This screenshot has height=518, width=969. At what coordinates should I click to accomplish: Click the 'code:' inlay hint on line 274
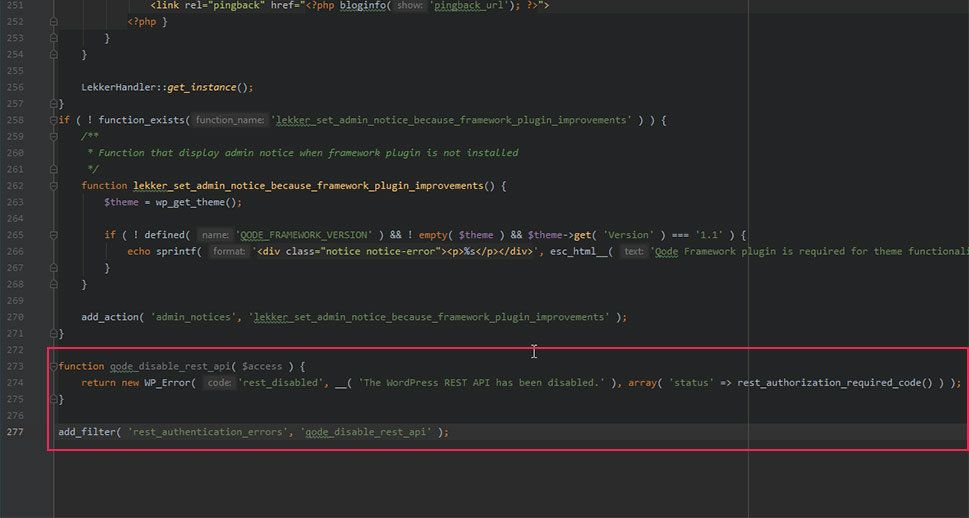pyautogui.click(x=219, y=382)
